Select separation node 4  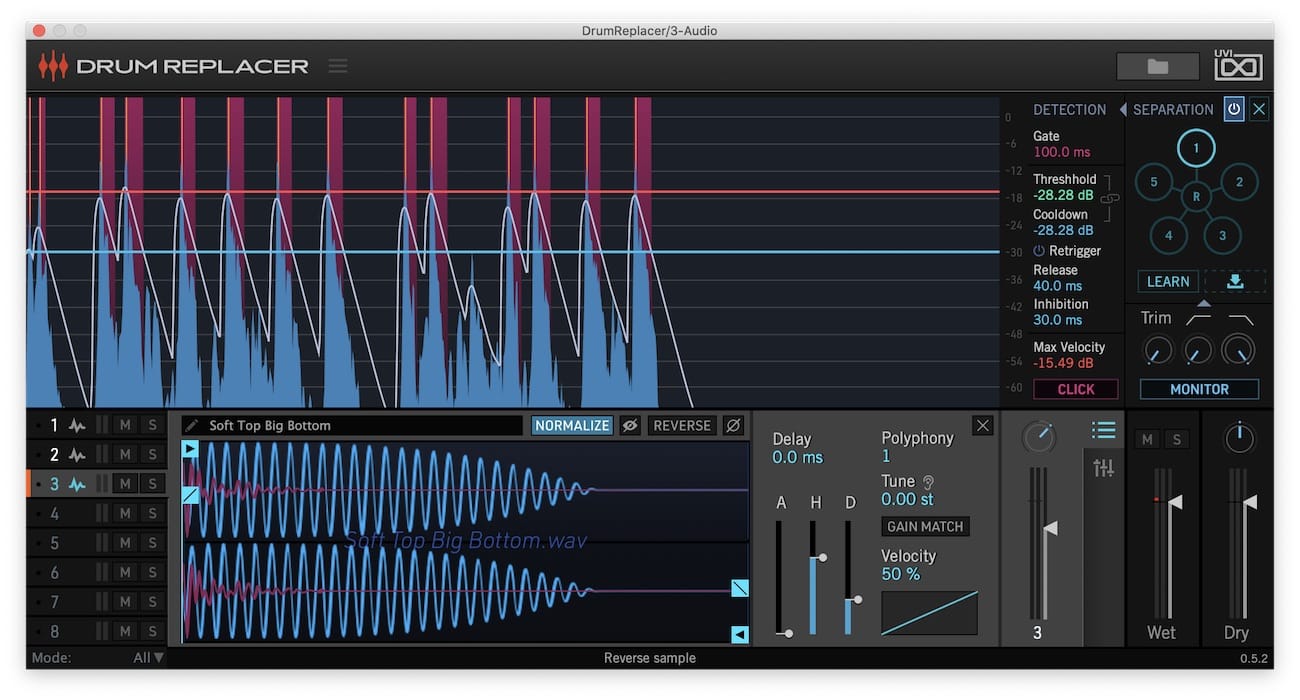pos(1168,236)
